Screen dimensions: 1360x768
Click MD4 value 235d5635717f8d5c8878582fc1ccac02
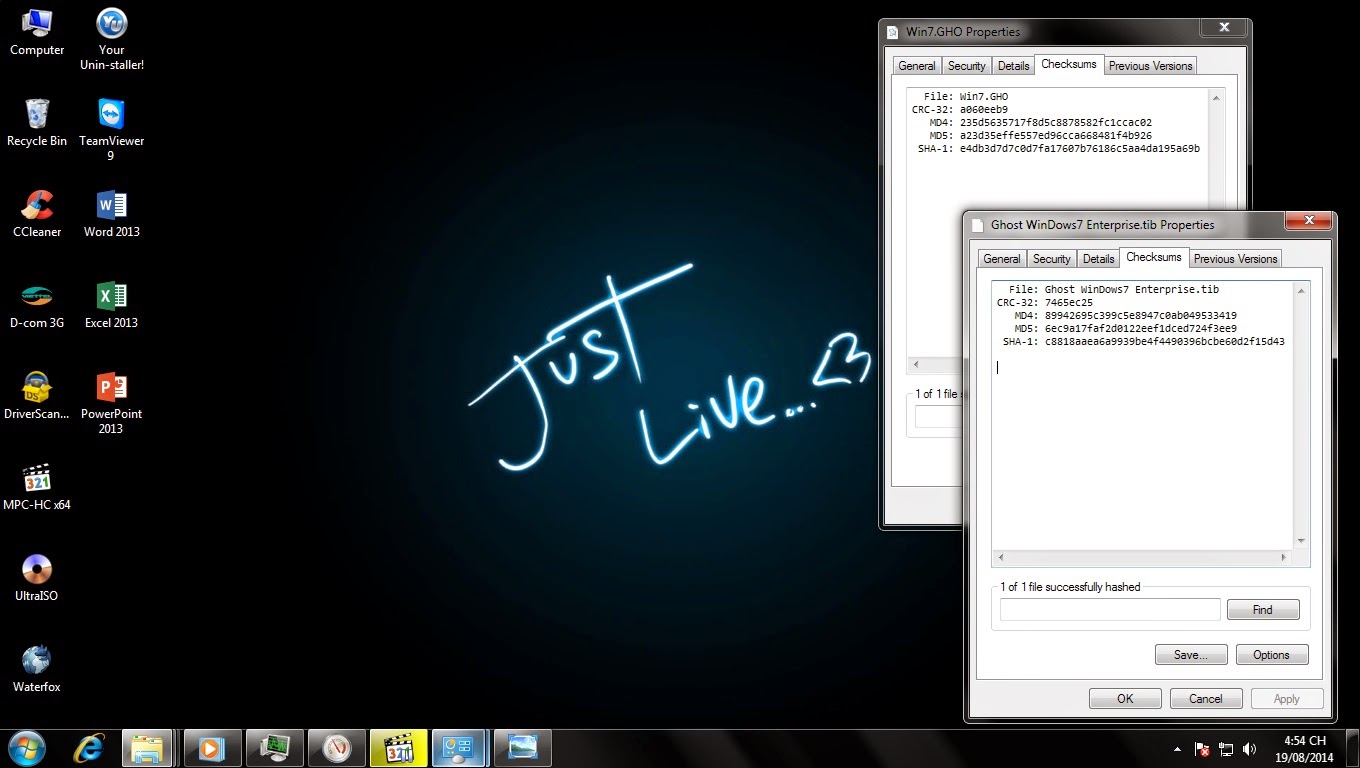(x=1056, y=123)
